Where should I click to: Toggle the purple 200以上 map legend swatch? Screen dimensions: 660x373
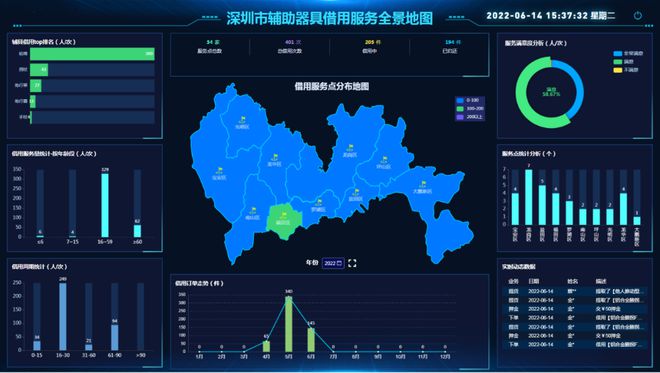click(460, 117)
